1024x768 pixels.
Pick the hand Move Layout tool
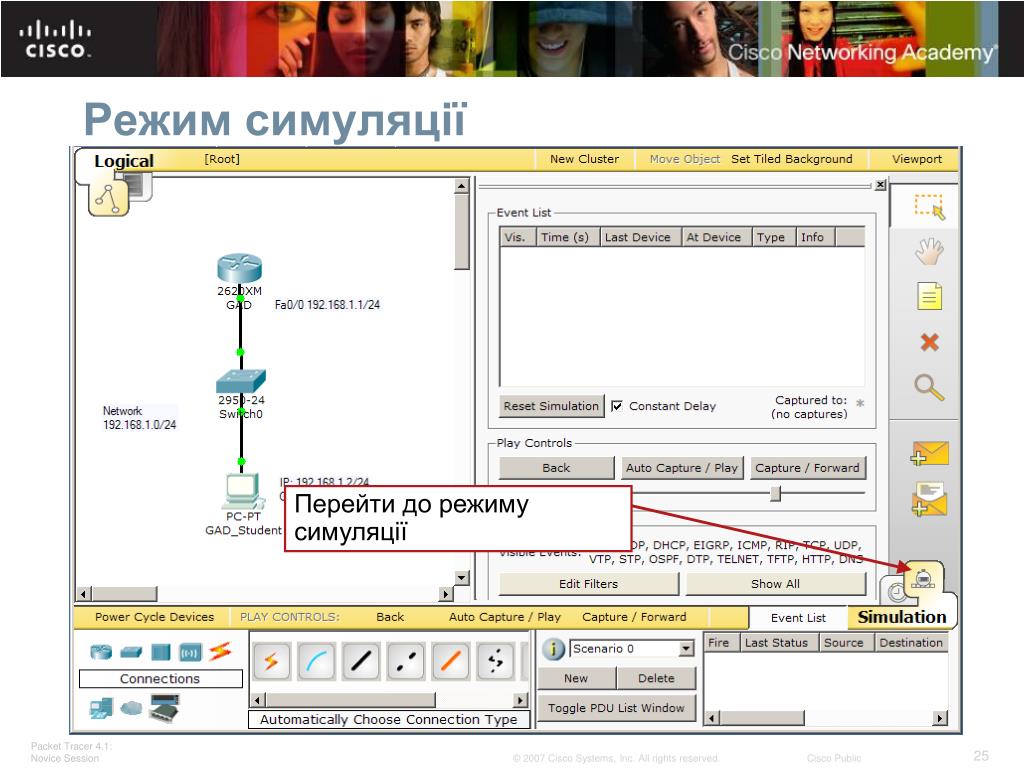(929, 251)
